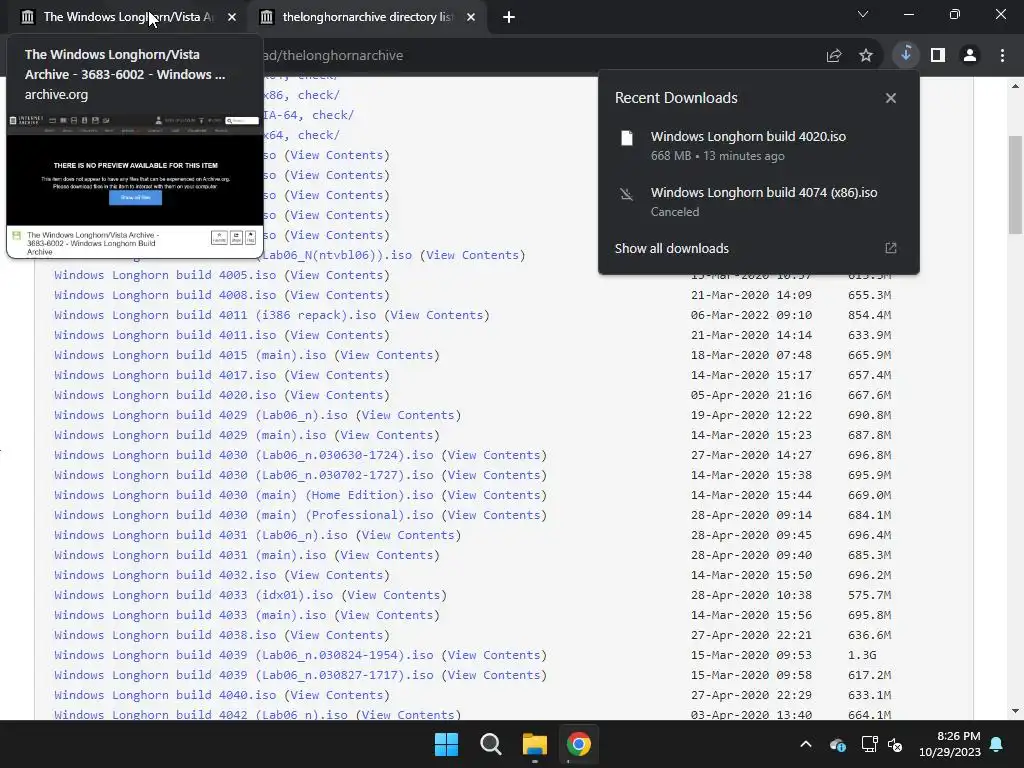
Task: Click the tab preview thumbnail of archive.org
Action: click(135, 185)
